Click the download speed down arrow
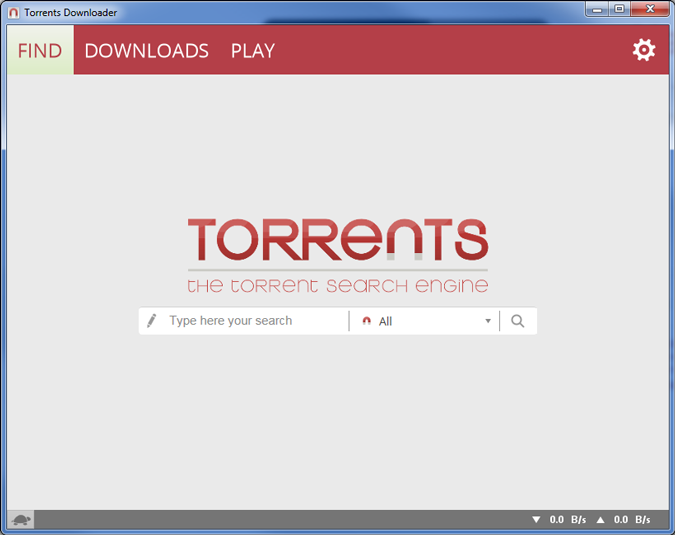 [536, 520]
